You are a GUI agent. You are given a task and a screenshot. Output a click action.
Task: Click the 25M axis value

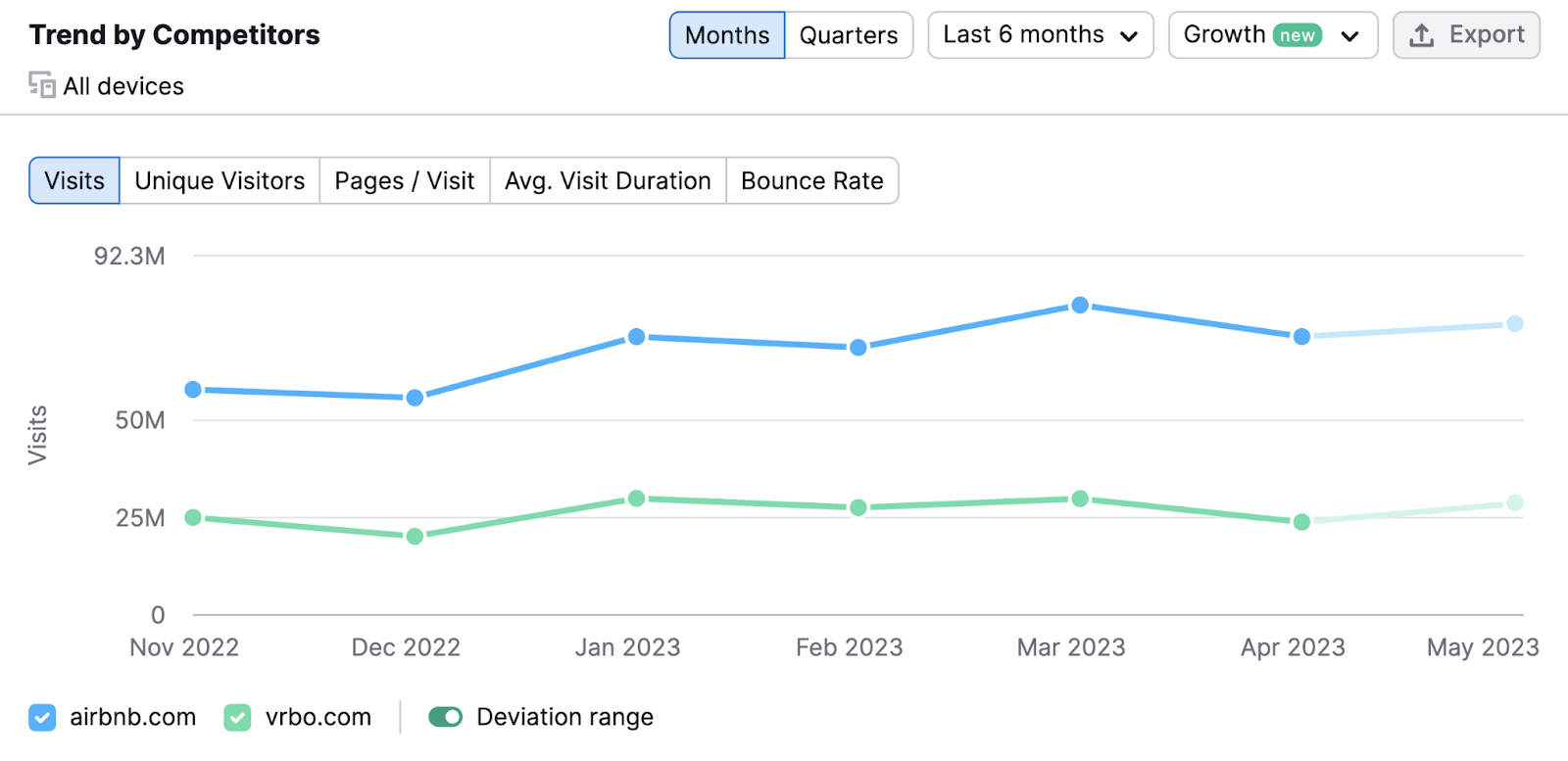(x=140, y=518)
